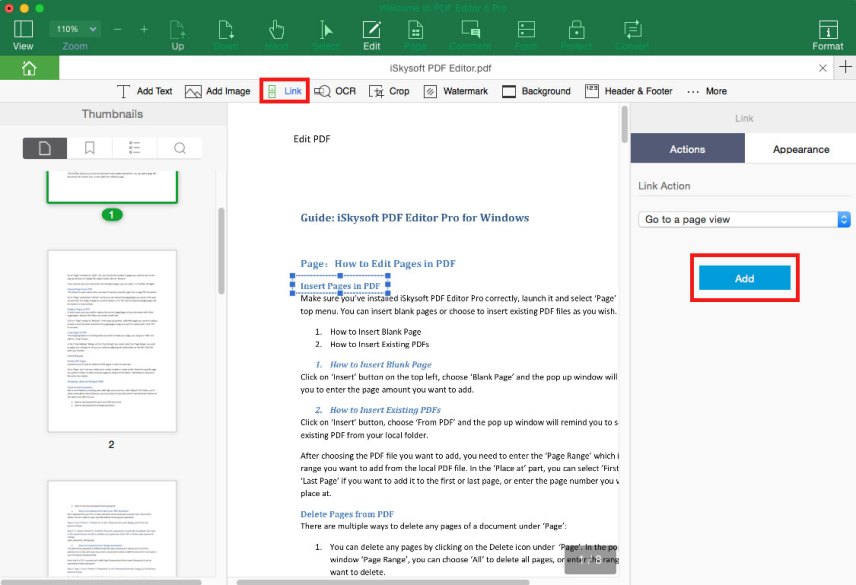Image resolution: width=856 pixels, height=585 pixels.
Task: Open the Background tool
Action: pyautogui.click(x=536, y=91)
